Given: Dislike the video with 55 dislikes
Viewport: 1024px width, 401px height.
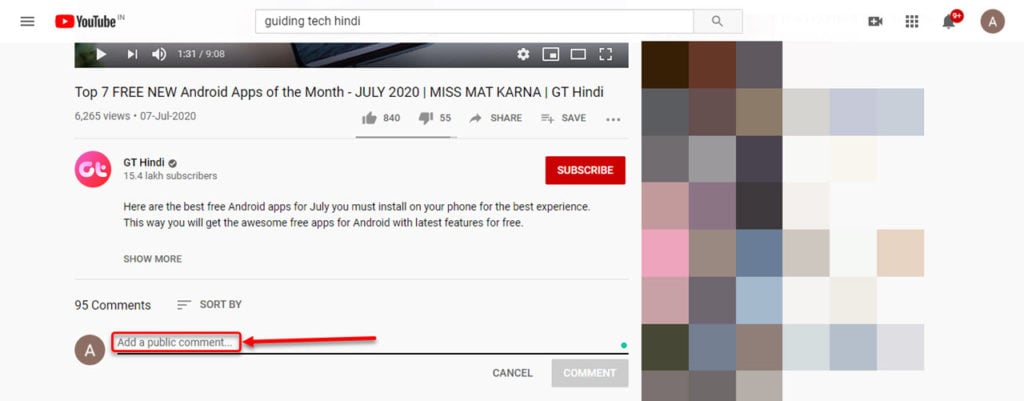Looking at the screenshot, I should click(435, 118).
